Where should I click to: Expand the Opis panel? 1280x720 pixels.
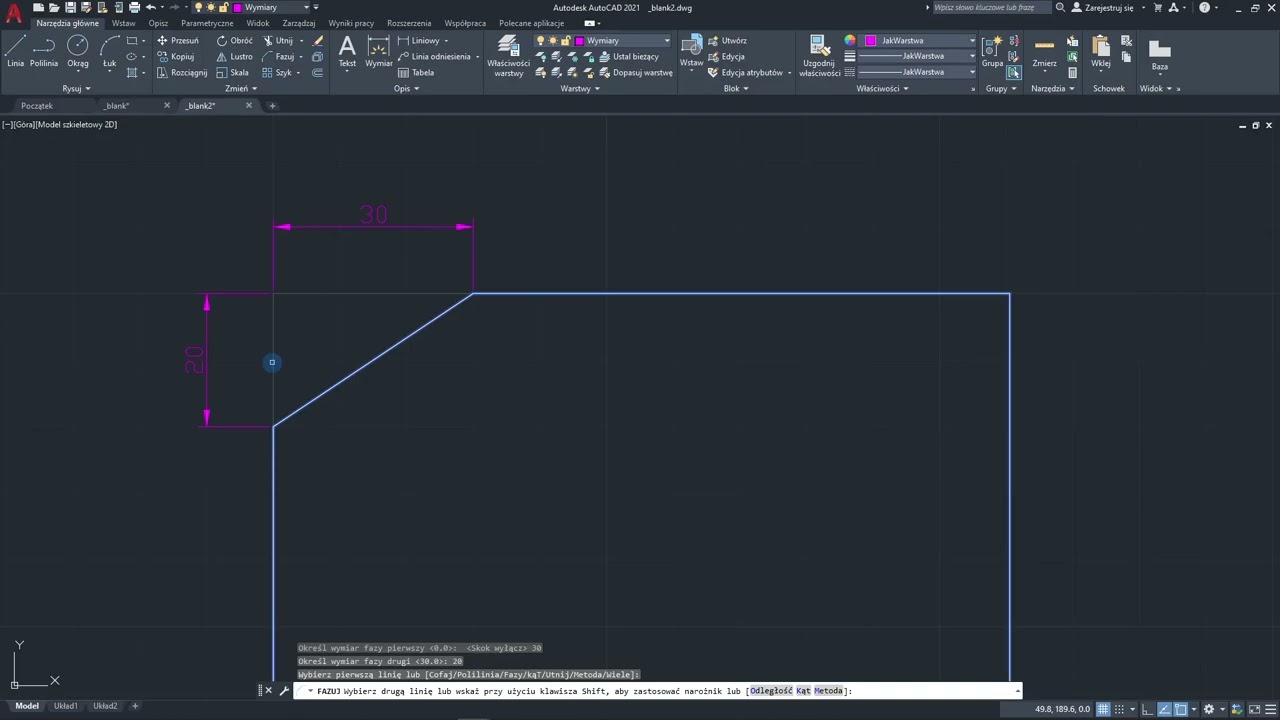(406, 88)
